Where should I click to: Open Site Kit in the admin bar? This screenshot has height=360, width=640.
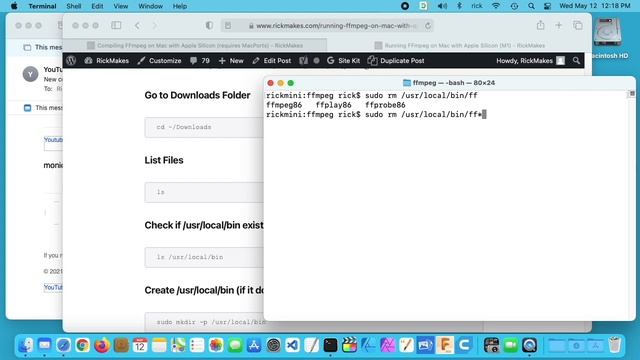[x=343, y=60]
